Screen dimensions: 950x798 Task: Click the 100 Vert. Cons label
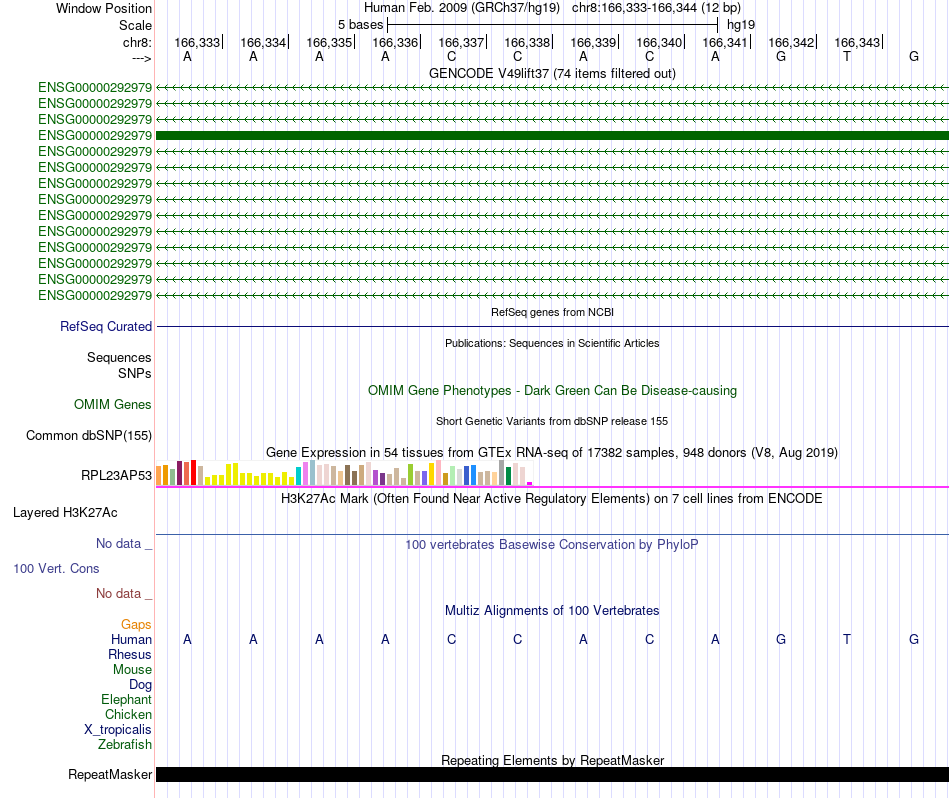point(56,568)
